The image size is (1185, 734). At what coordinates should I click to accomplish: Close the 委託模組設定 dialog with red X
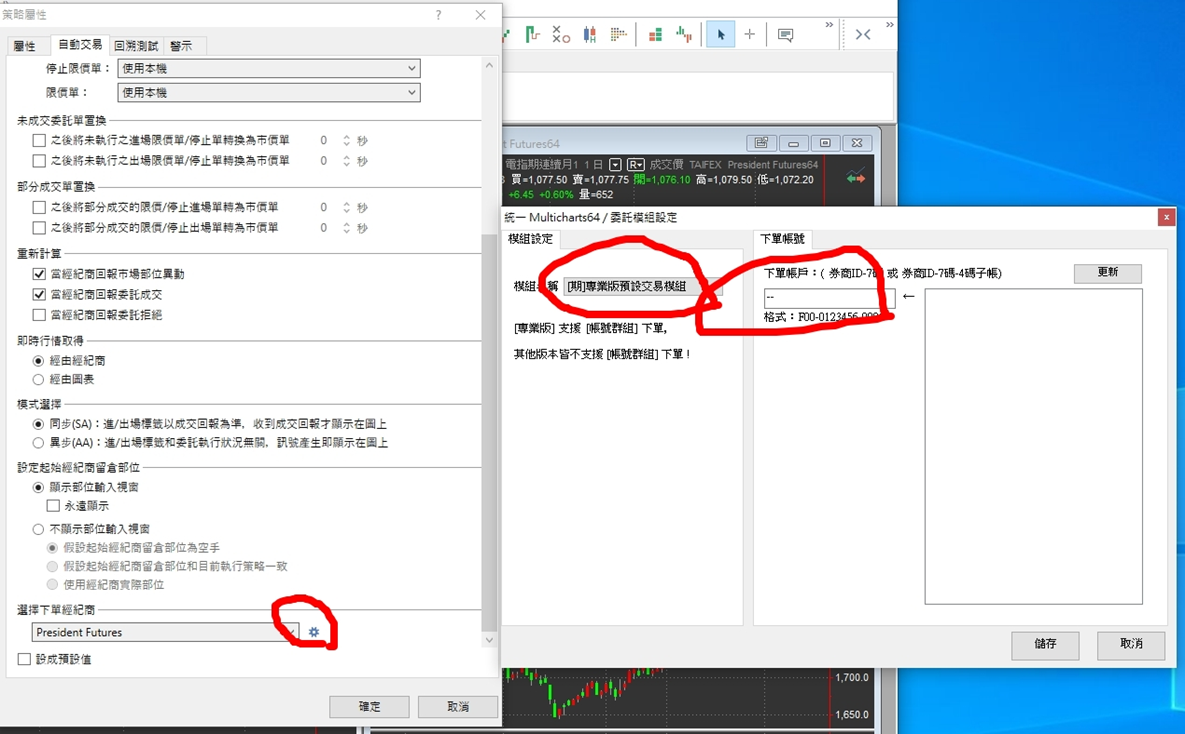(x=1166, y=217)
